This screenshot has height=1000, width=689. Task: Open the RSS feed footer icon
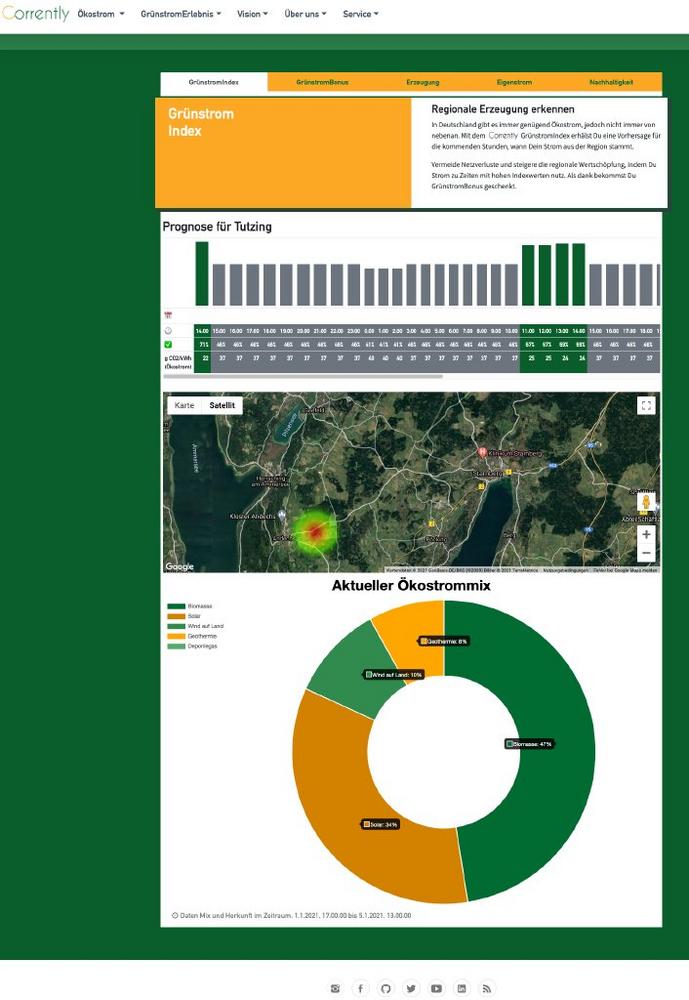[x=487, y=989]
